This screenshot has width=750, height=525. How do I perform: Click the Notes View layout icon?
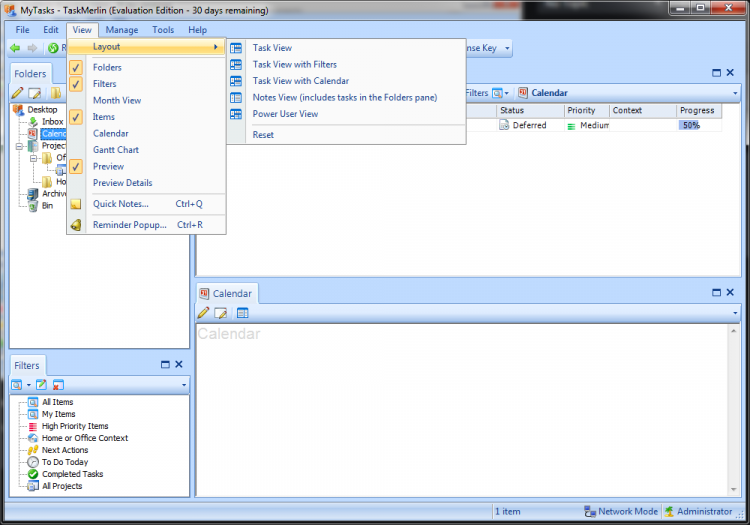[x=236, y=98]
